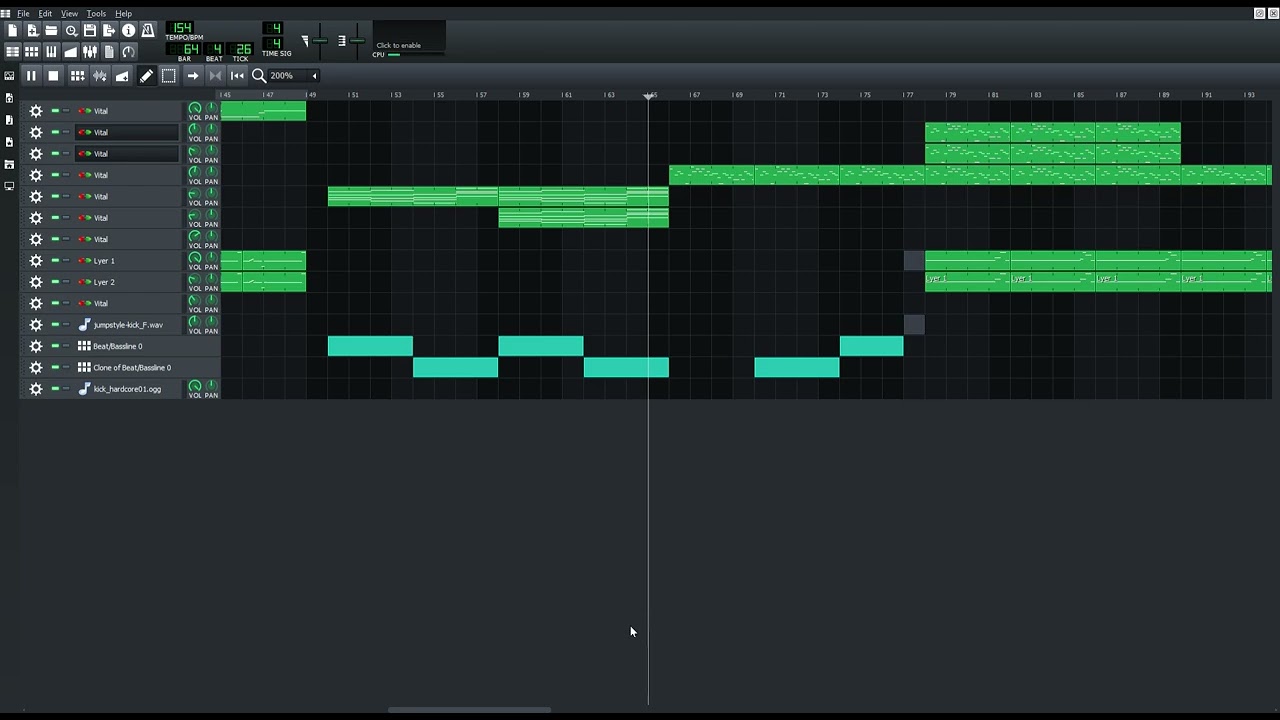This screenshot has height=720, width=1280.
Task: Open the Instrument Plugins sidebar tab
Action: click(9, 75)
